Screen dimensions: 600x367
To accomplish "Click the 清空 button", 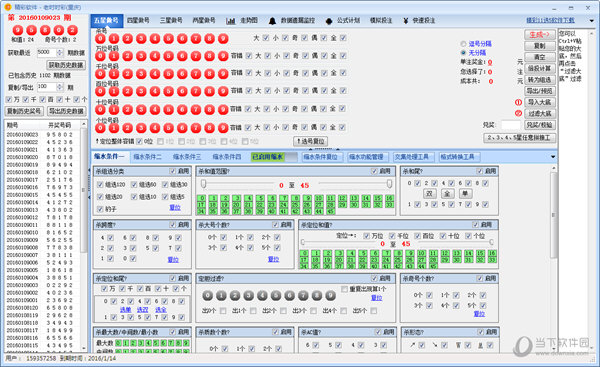I will (x=540, y=57).
